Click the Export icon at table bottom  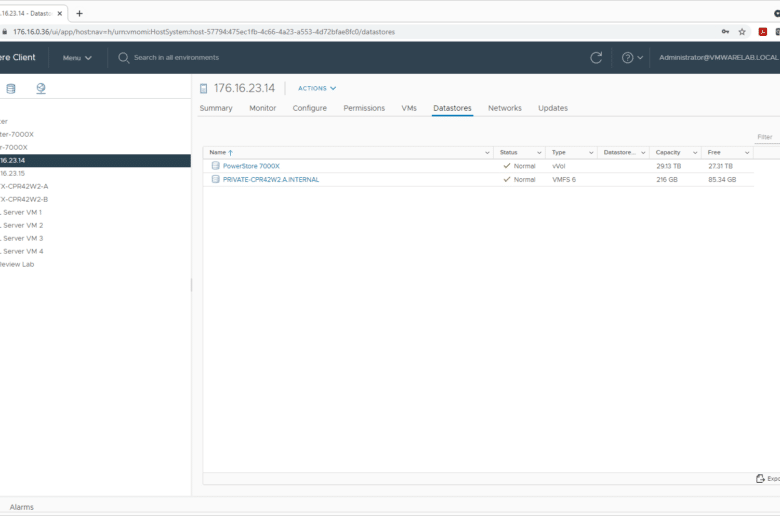[x=760, y=478]
